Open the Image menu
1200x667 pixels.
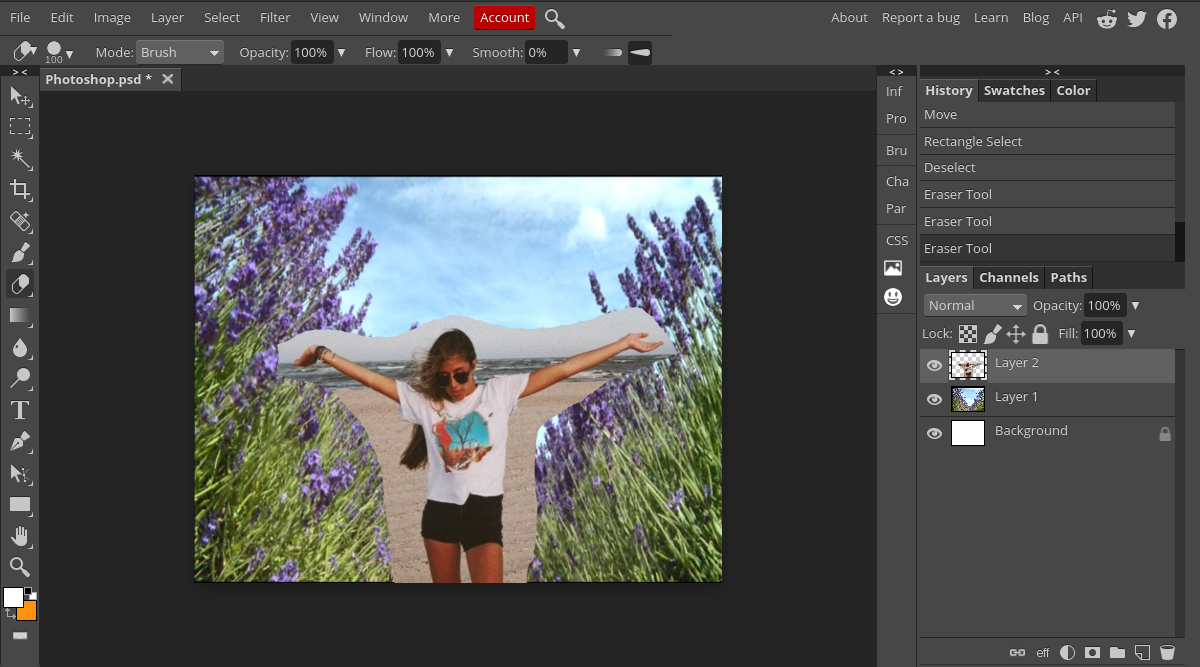(112, 17)
